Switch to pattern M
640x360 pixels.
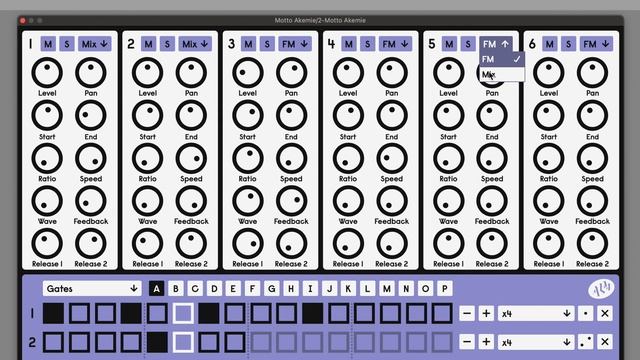tap(387, 289)
